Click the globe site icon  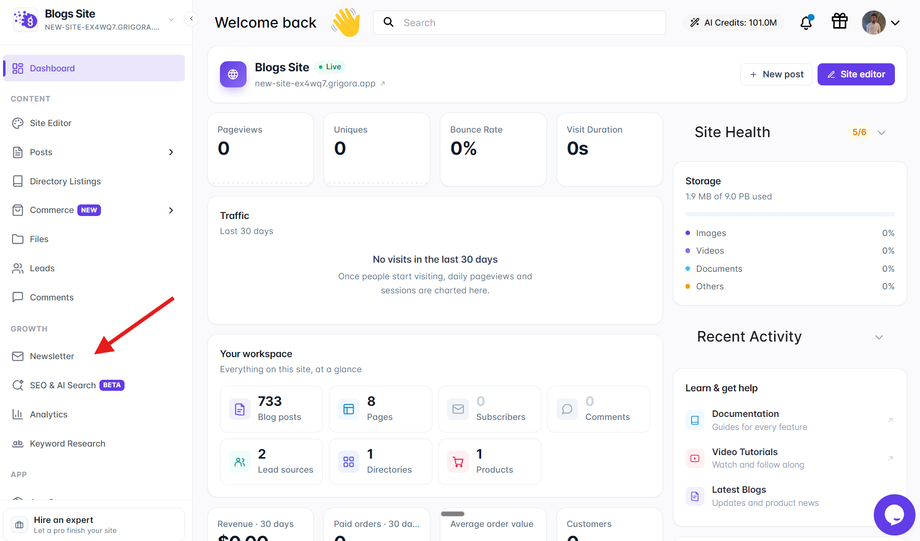(233, 75)
